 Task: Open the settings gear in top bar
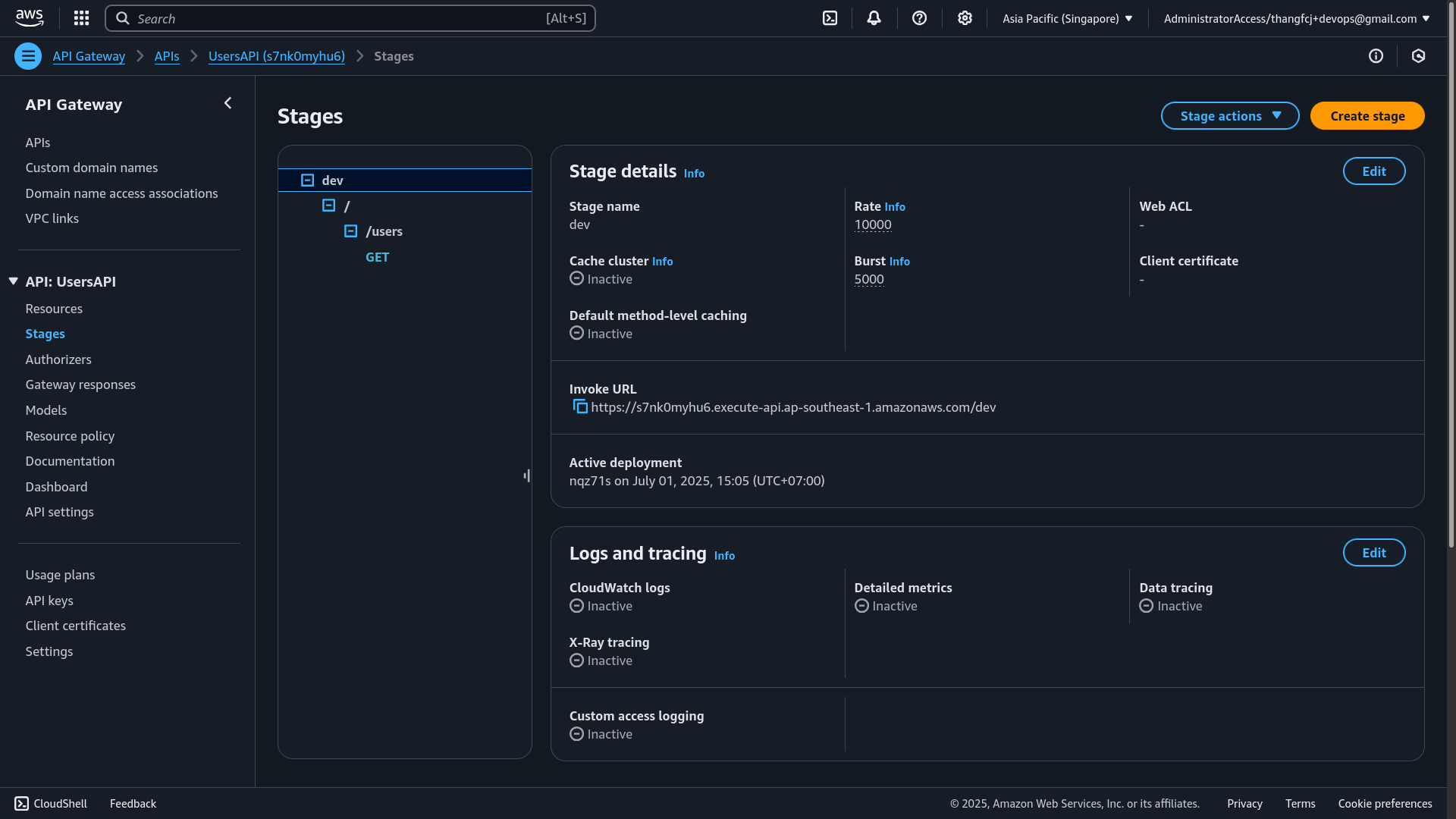coord(965,18)
